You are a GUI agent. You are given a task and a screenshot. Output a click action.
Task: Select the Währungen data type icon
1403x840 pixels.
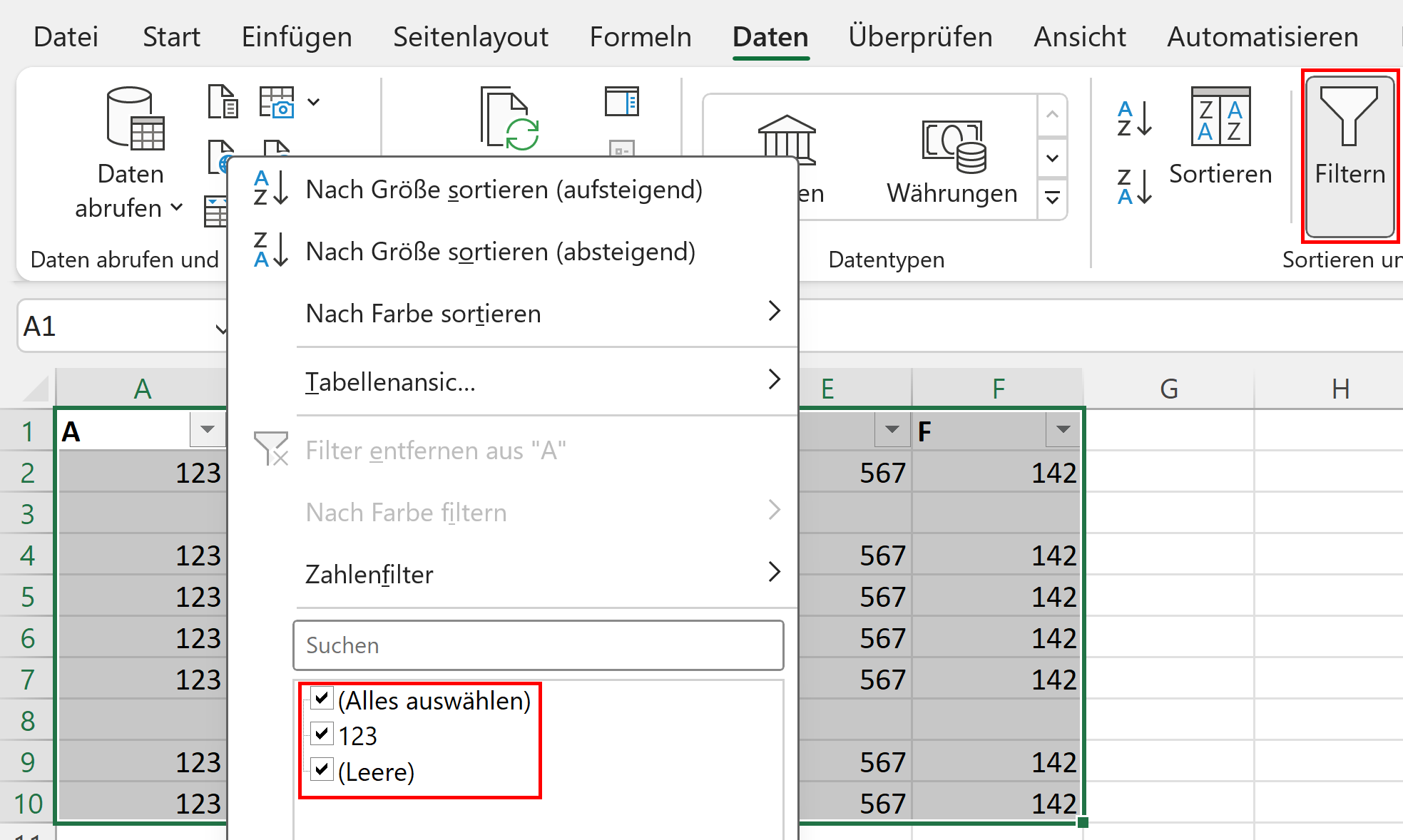coord(954,147)
